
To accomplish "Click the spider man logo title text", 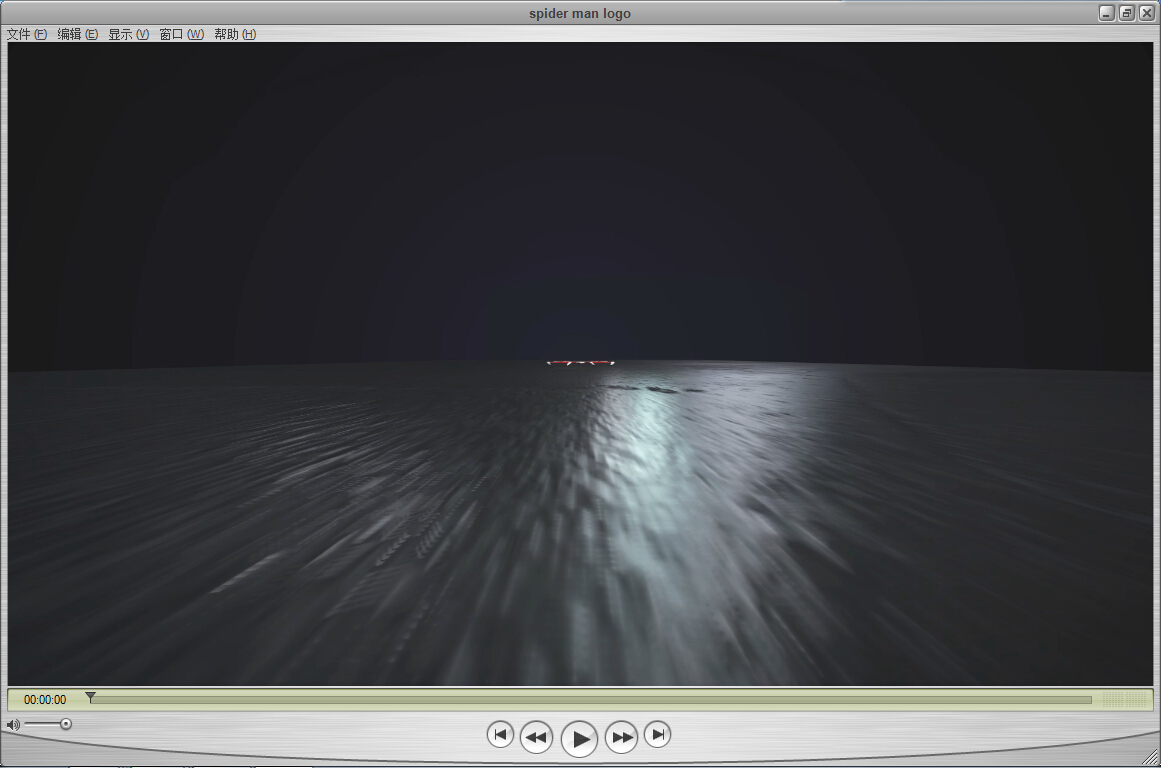I will coord(580,13).
